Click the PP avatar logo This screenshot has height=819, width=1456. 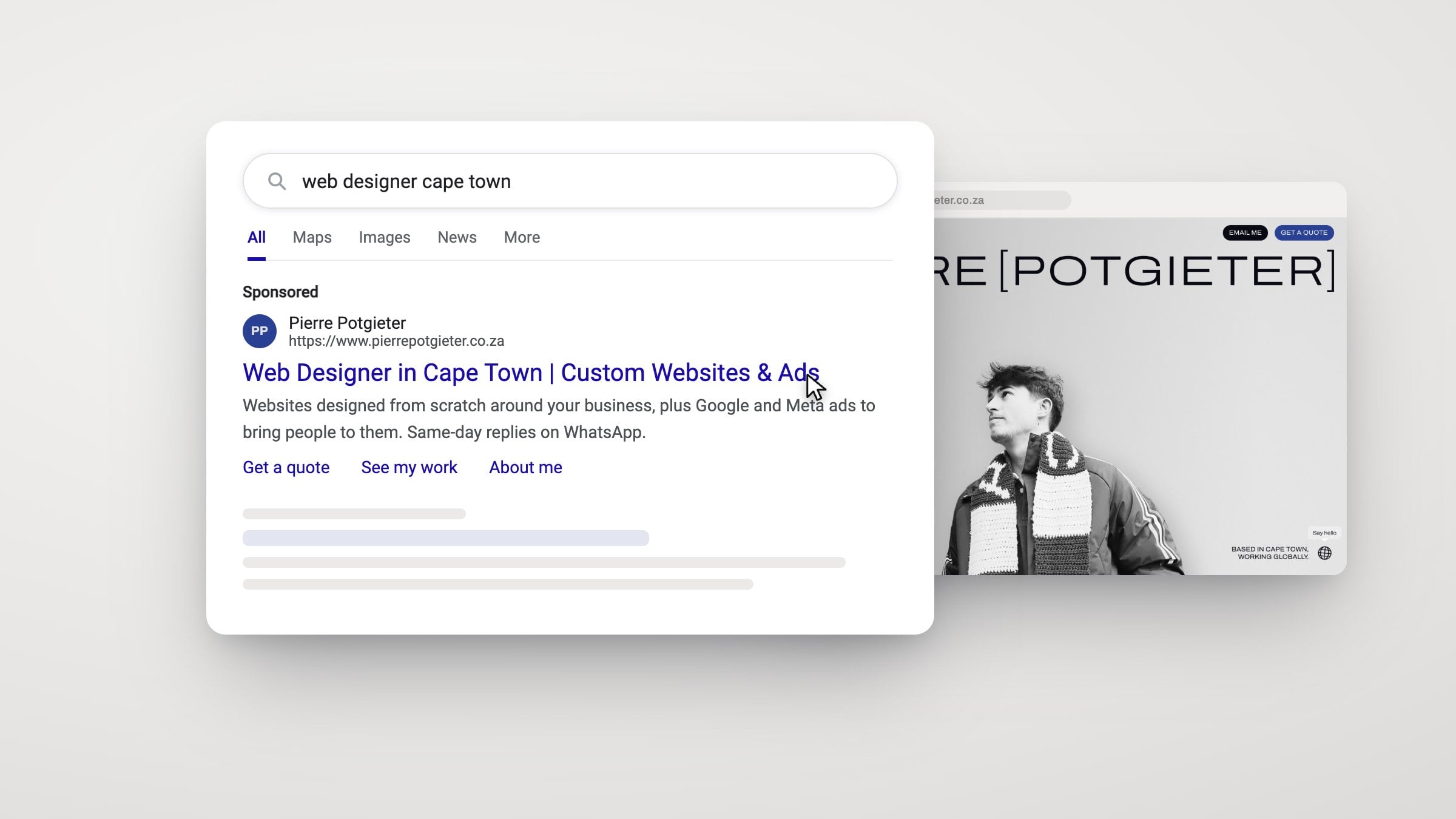pyautogui.click(x=260, y=331)
